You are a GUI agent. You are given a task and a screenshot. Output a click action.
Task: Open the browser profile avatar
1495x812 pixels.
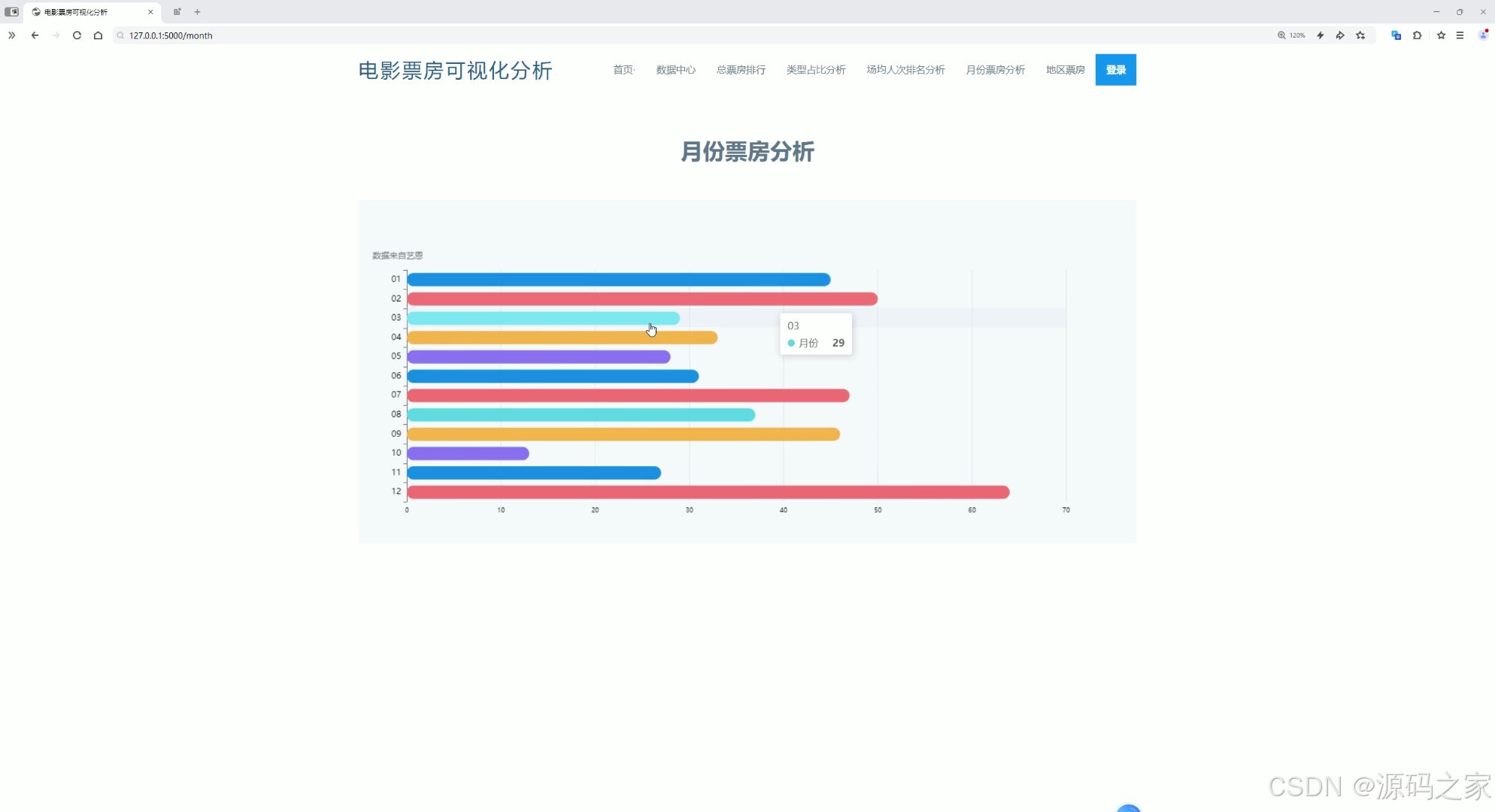coord(1482,35)
